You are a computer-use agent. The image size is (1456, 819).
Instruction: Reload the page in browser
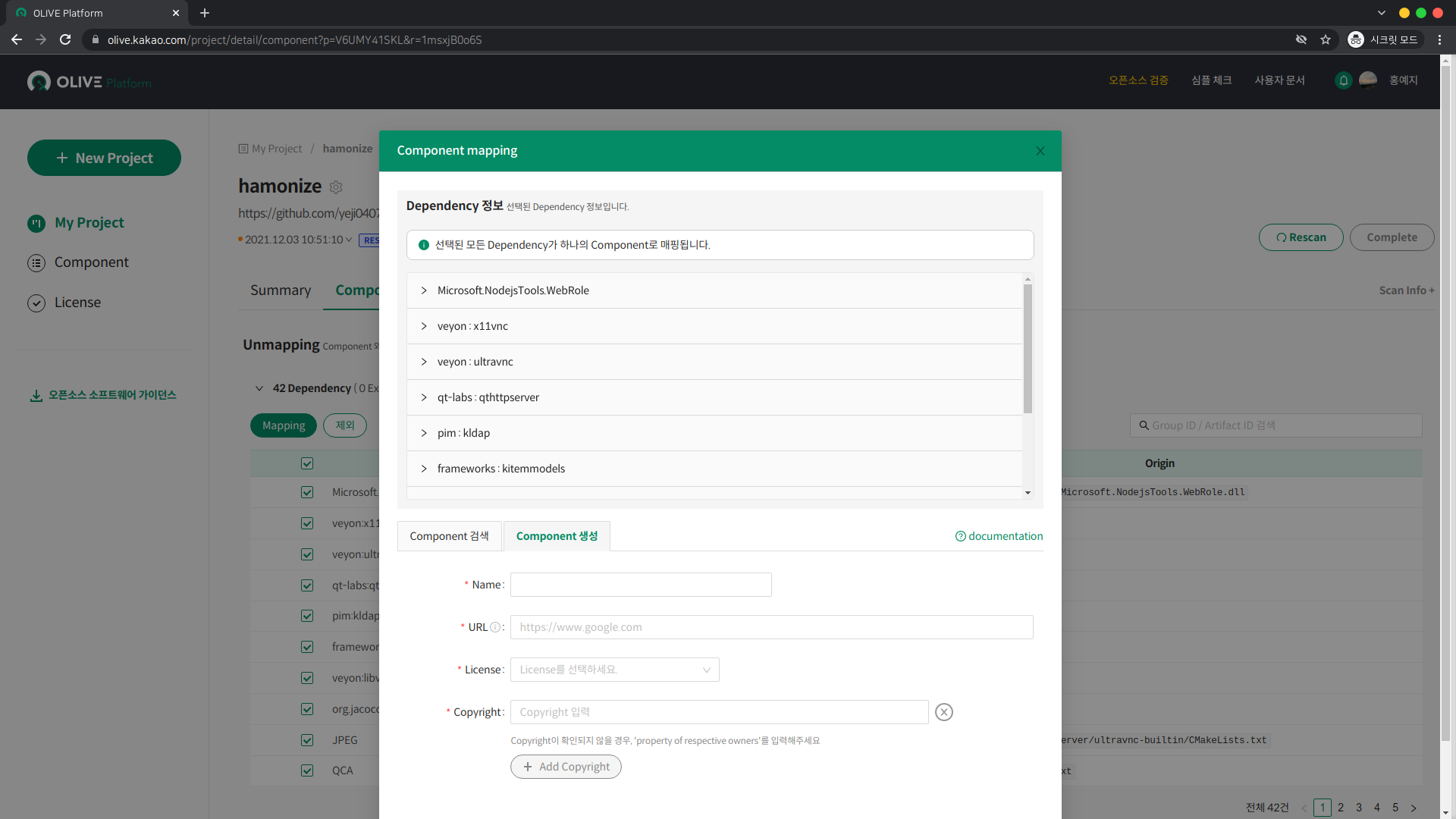click(x=65, y=39)
